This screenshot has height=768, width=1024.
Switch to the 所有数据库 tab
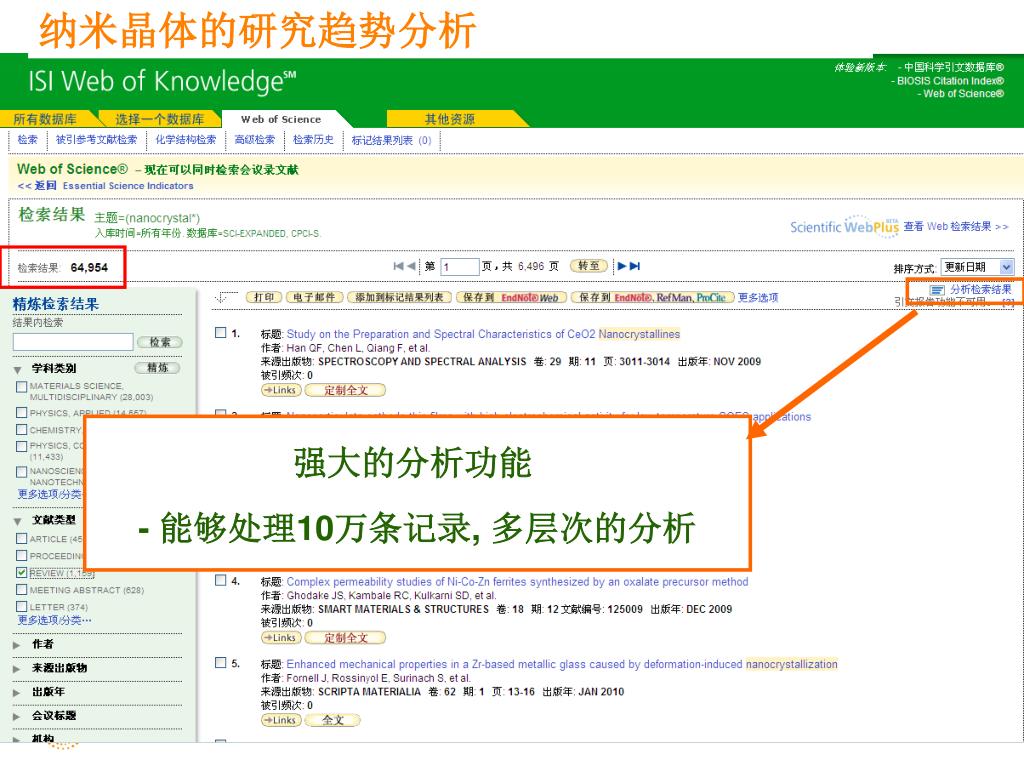pyautogui.click(x=45, y=119)
